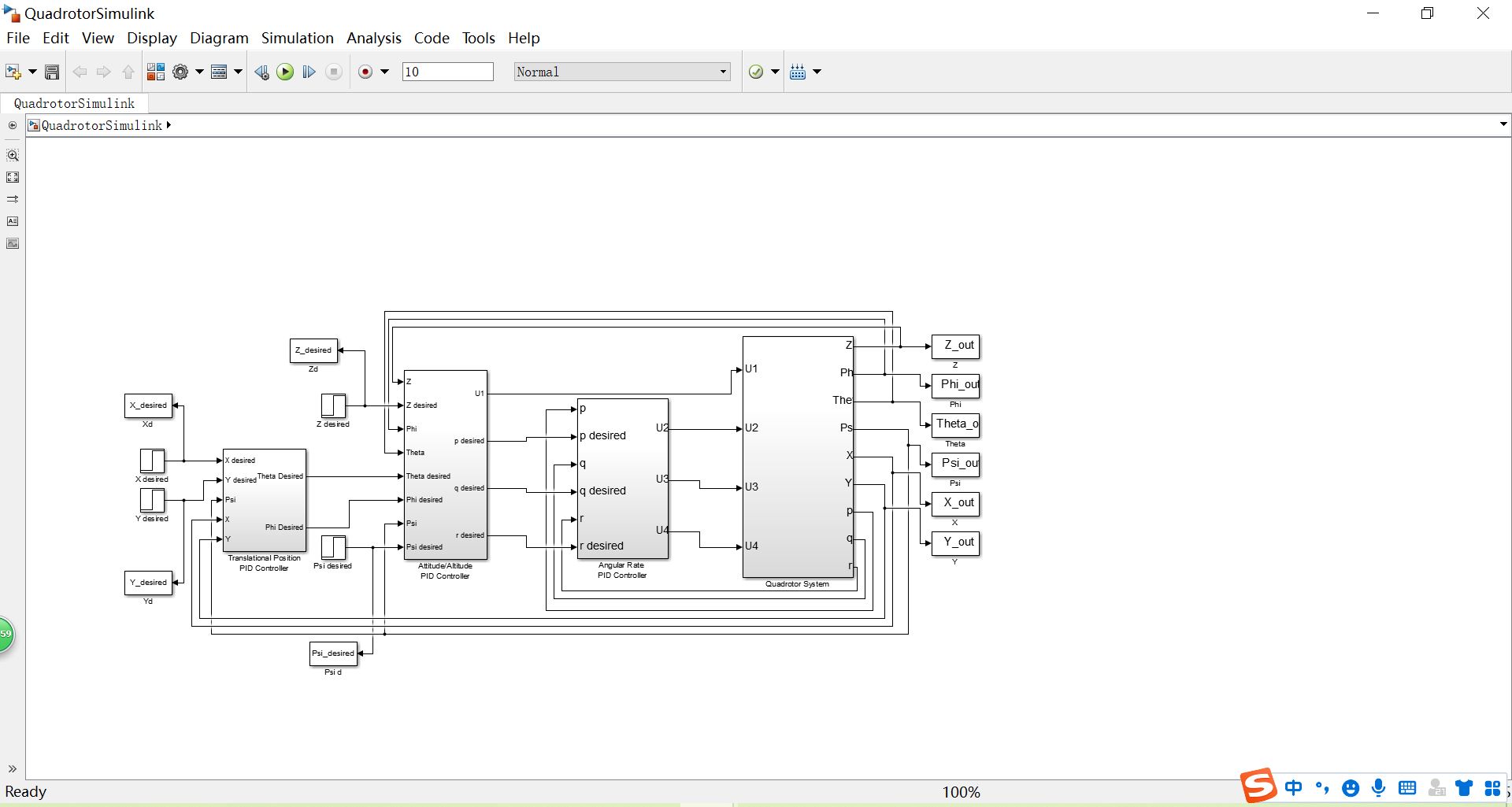1512x807 pixels.
Task: Open the Sogou soft keyboard icon
Action: (1407, 787)
